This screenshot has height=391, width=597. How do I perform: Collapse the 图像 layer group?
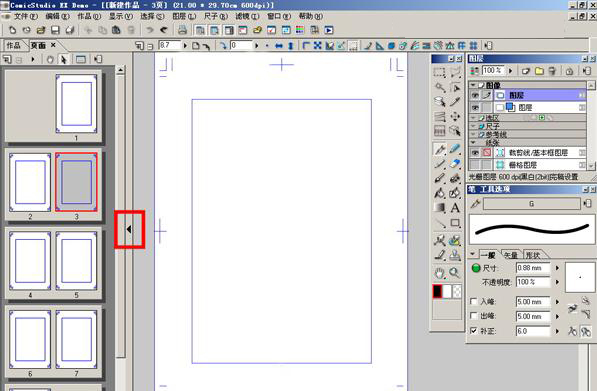tap(473, 85)
